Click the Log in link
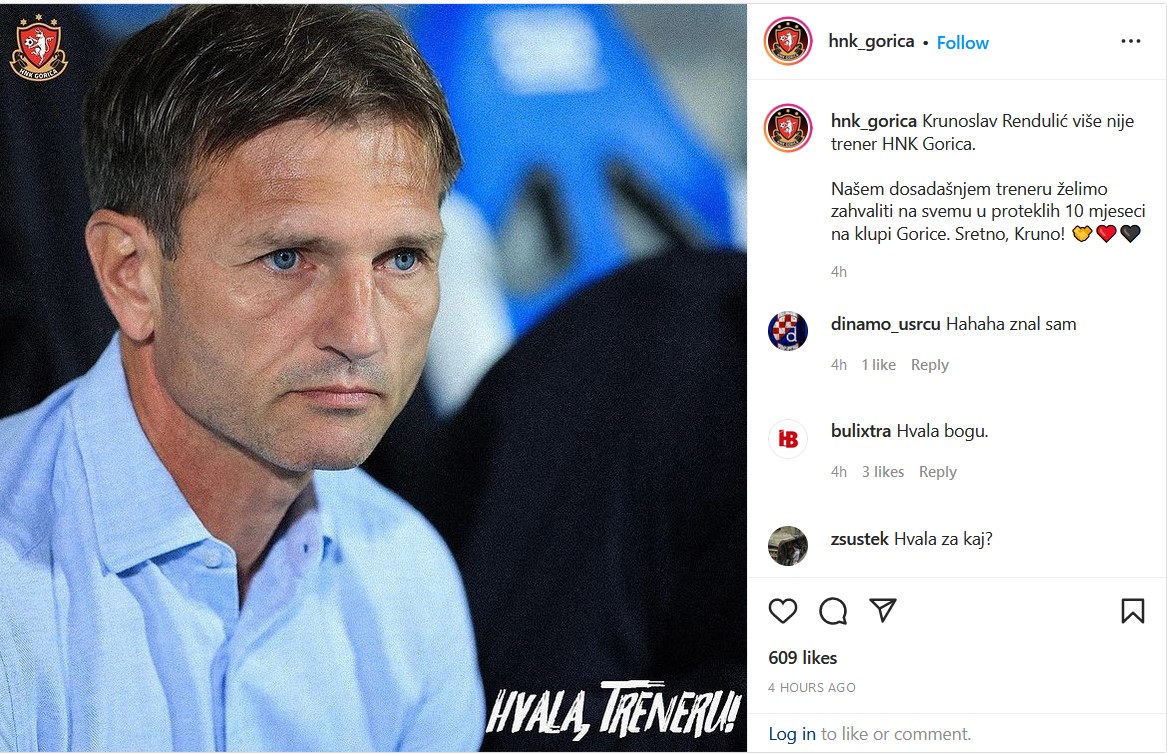 [792, 734]
